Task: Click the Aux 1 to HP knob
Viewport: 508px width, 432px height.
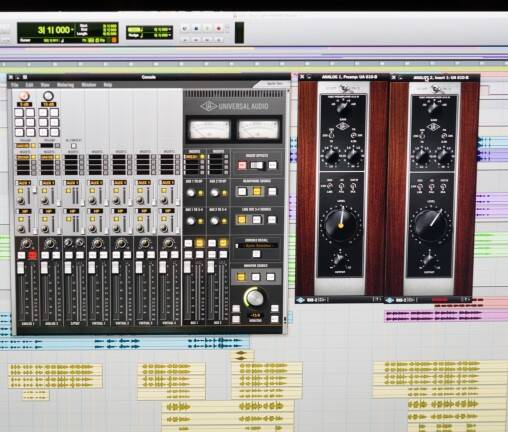Action: pos(190,192)
